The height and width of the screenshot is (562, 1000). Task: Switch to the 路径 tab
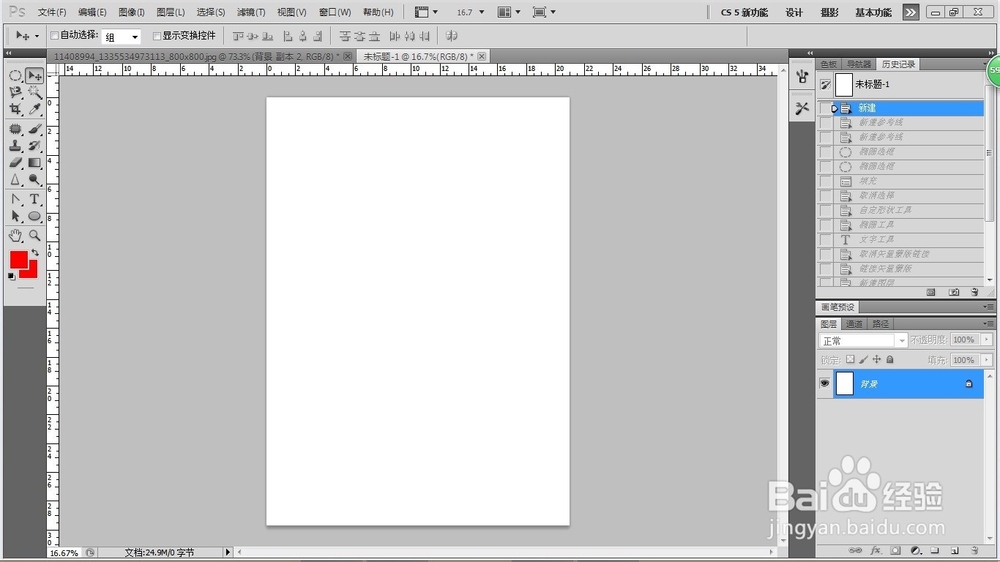880,324
